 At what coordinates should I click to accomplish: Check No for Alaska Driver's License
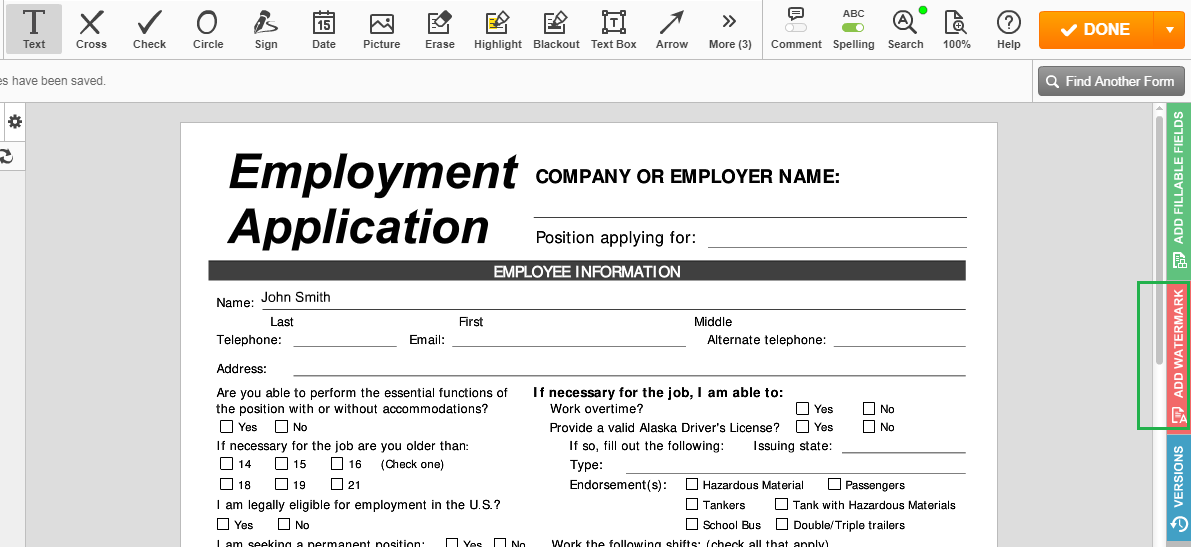coord(869,427)
